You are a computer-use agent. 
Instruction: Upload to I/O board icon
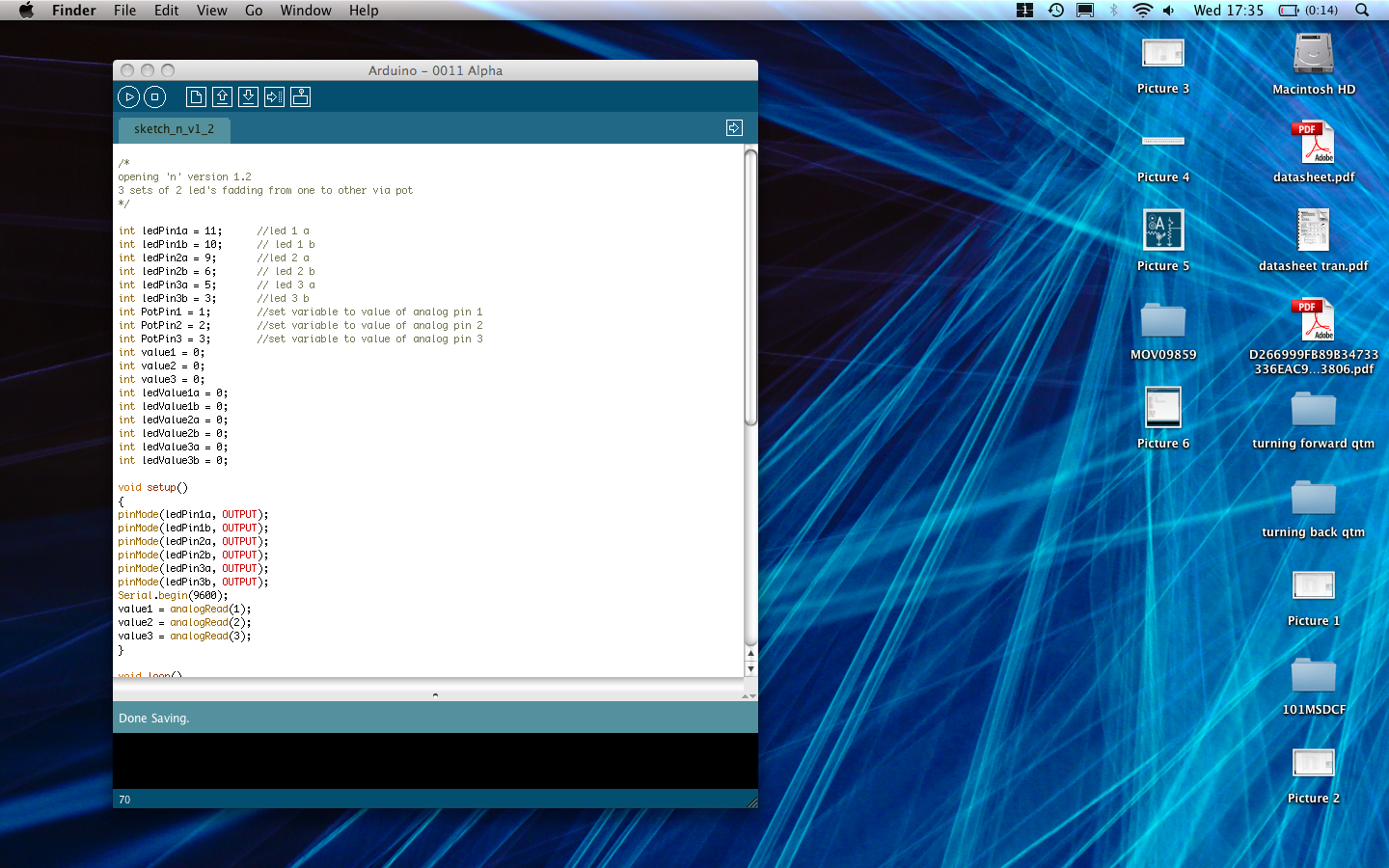[x=274, y=96]
